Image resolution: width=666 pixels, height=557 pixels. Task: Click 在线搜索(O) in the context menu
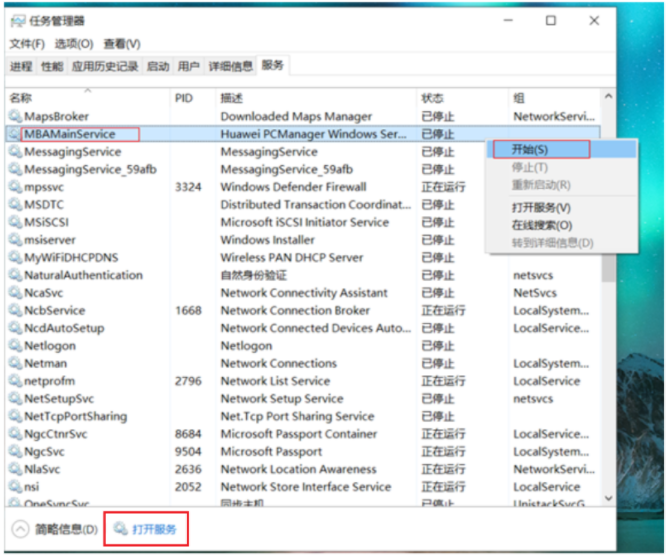[x=541, y=225]
